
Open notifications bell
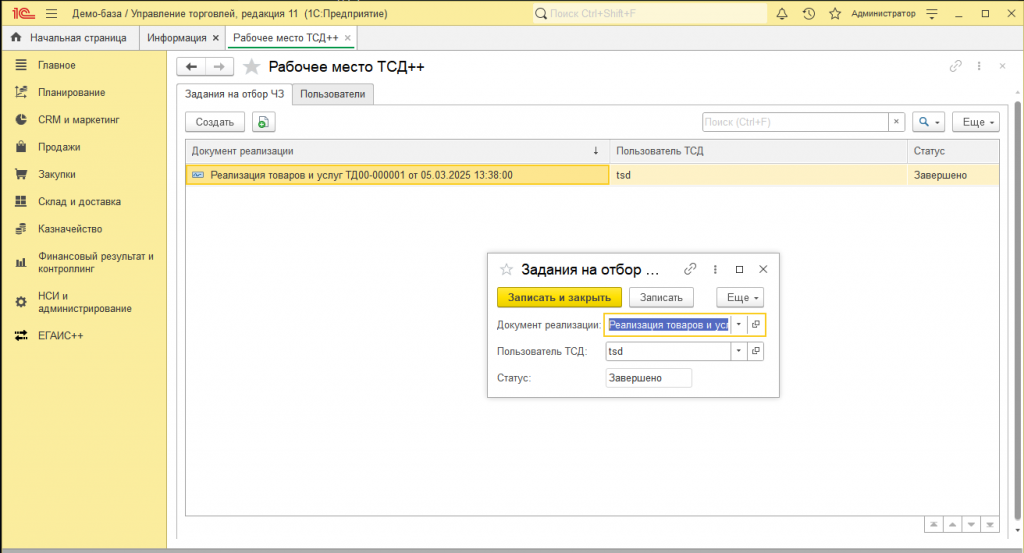point(782,13)
